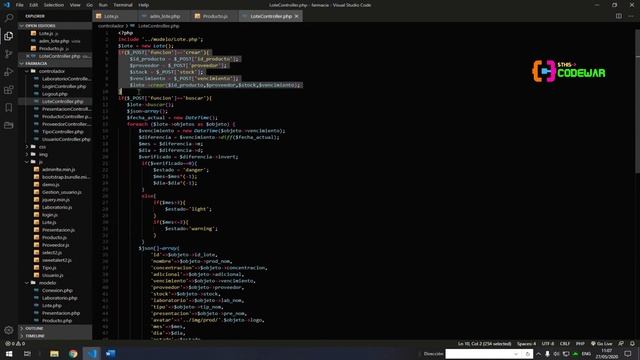Screen dimensions: 640x360
Task: Open the Go menu
Action: point(89,5)
